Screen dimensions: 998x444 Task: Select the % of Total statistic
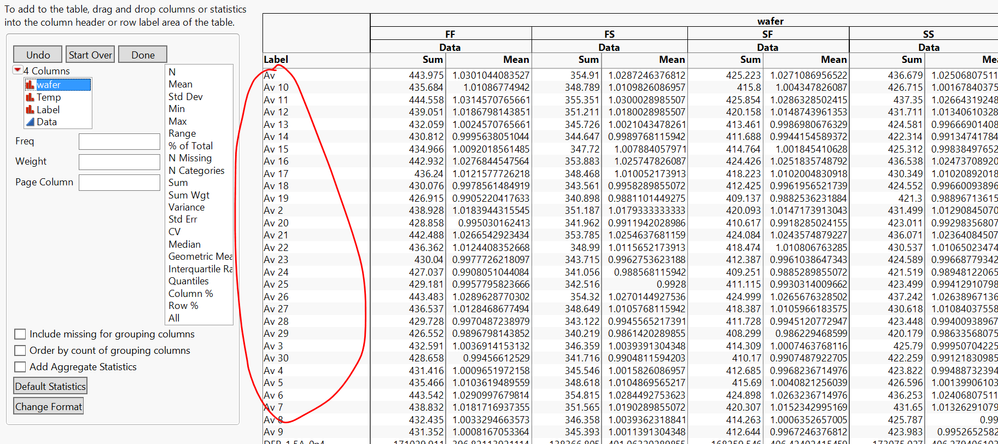point(190,146)
